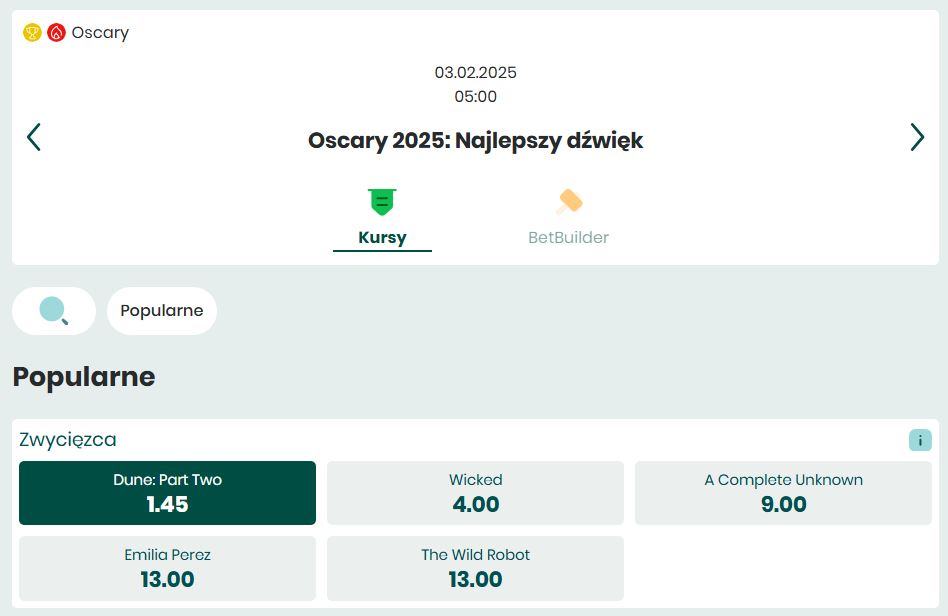
Task: Open the Oscary category link
Action: (100, 32)
